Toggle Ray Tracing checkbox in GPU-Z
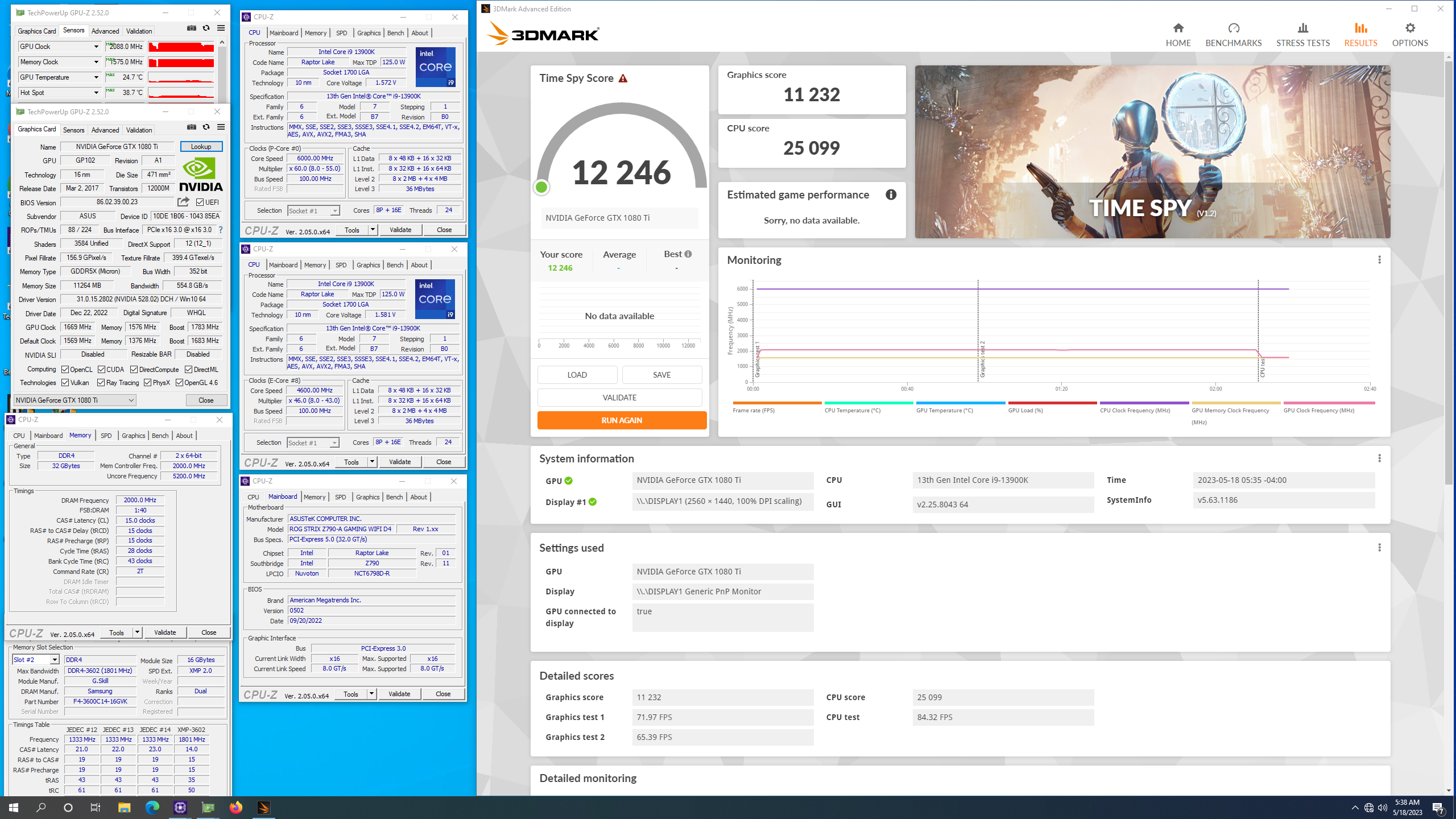This screenshot has width=1456, height=819. tap(101, 383)
